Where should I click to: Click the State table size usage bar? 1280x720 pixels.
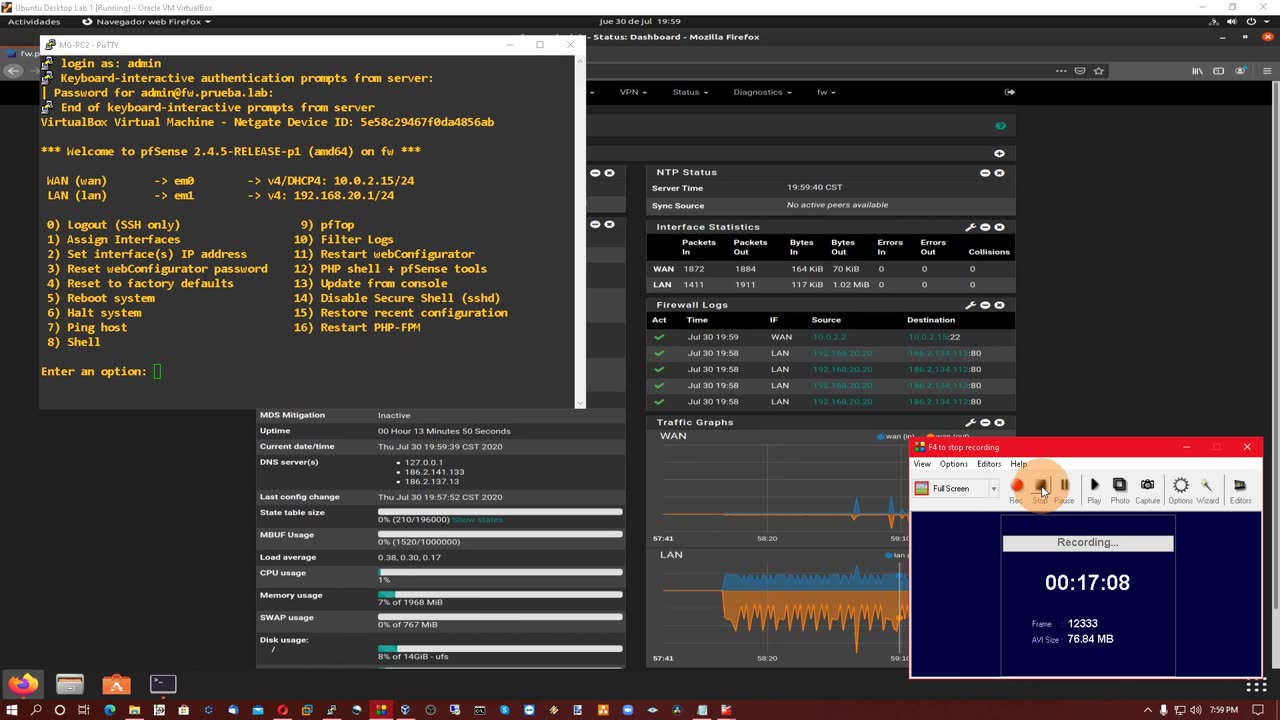500,512
